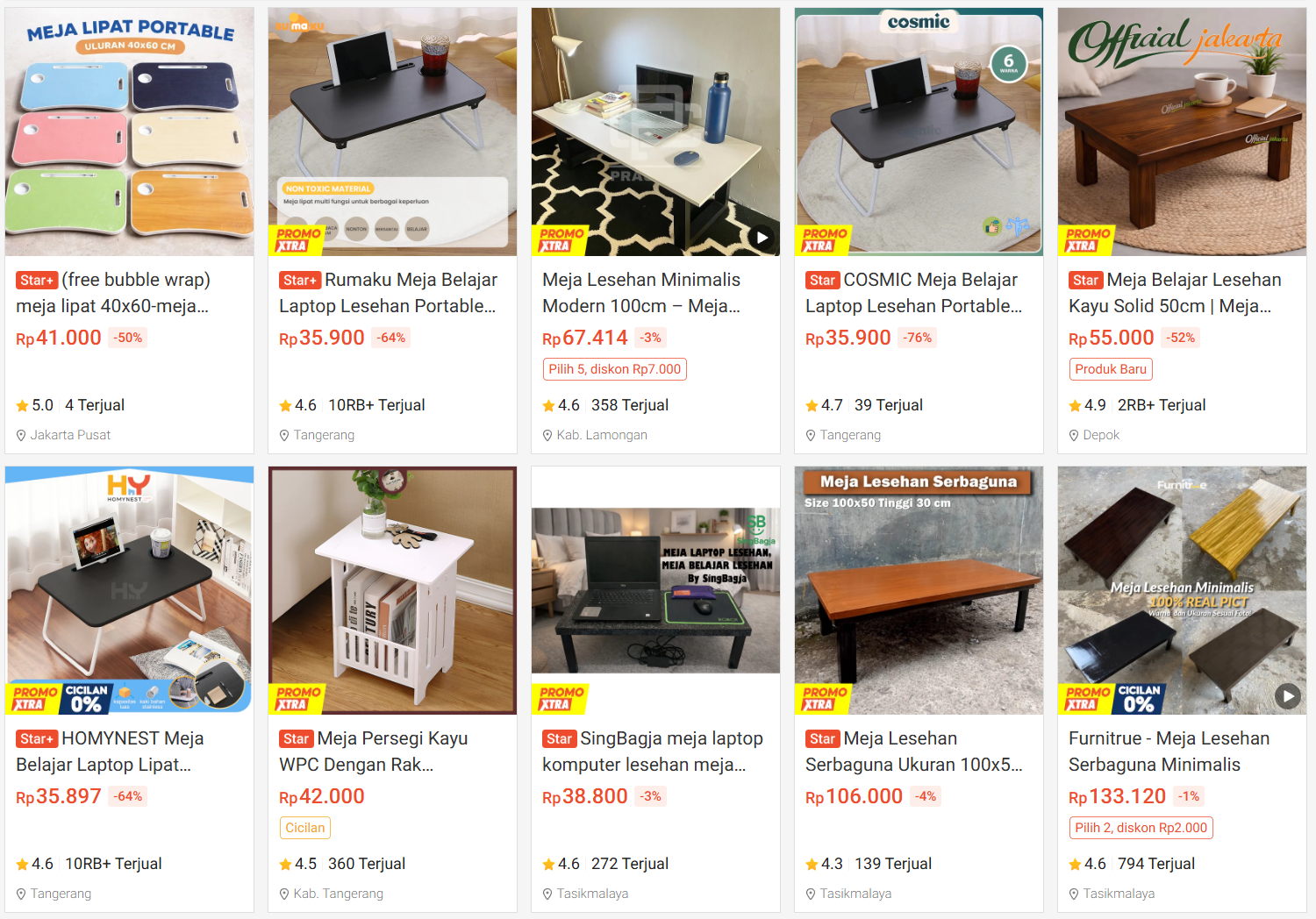Play video on Furnitrue Meja Lesehan thumbnail

tap(1287, 696)
